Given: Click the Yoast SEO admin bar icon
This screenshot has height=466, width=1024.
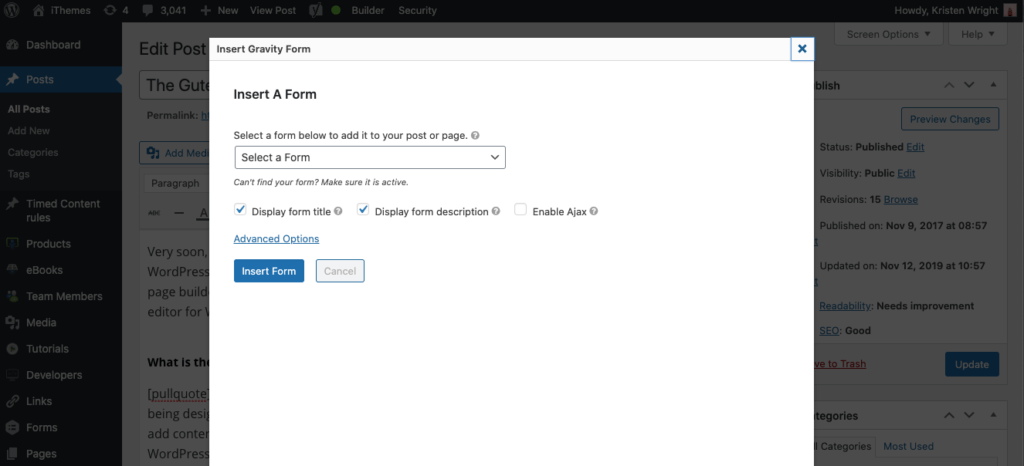Looking at the screenshot, I should pos(318,10).
